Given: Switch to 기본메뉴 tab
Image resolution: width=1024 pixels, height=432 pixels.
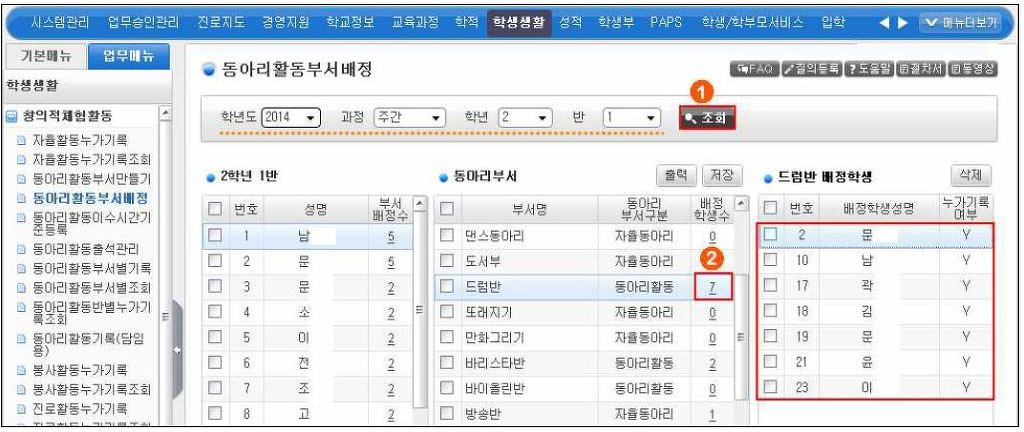Looking at the screenshot, I should [44, 57].
